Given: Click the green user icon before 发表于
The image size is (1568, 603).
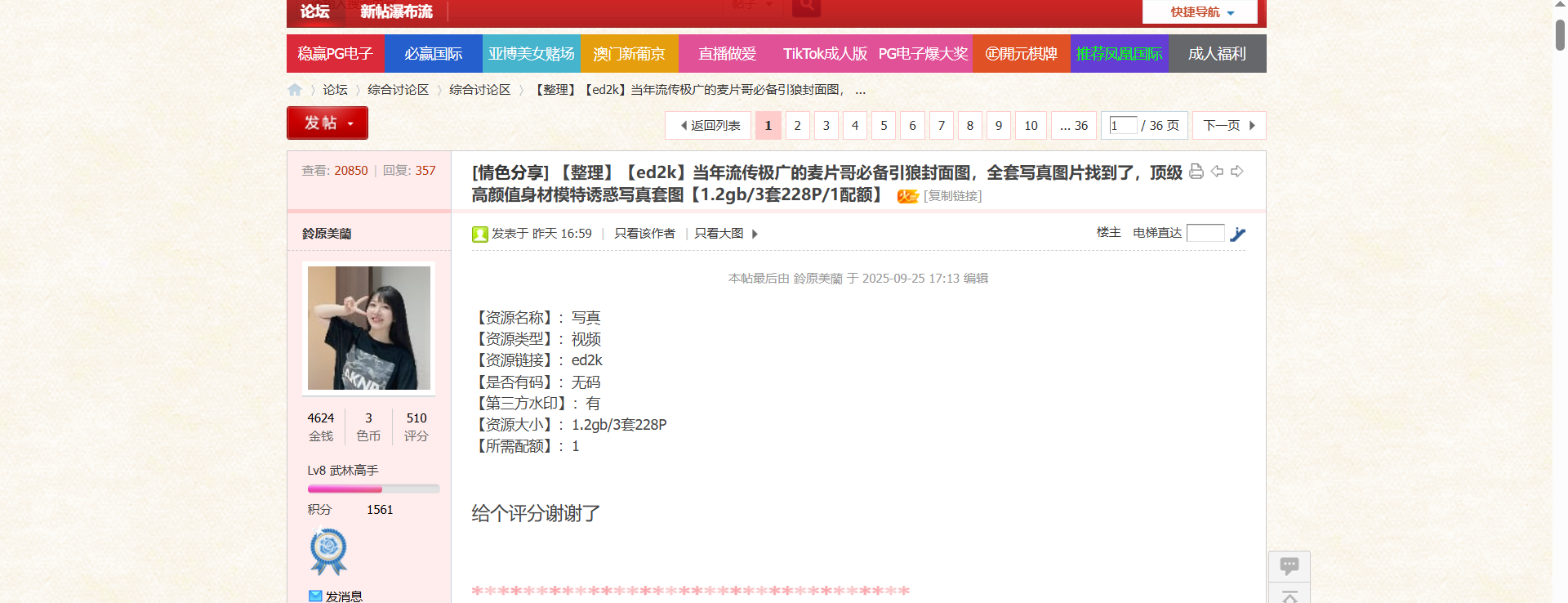Looking at the screenshot, I should point(480,234).
